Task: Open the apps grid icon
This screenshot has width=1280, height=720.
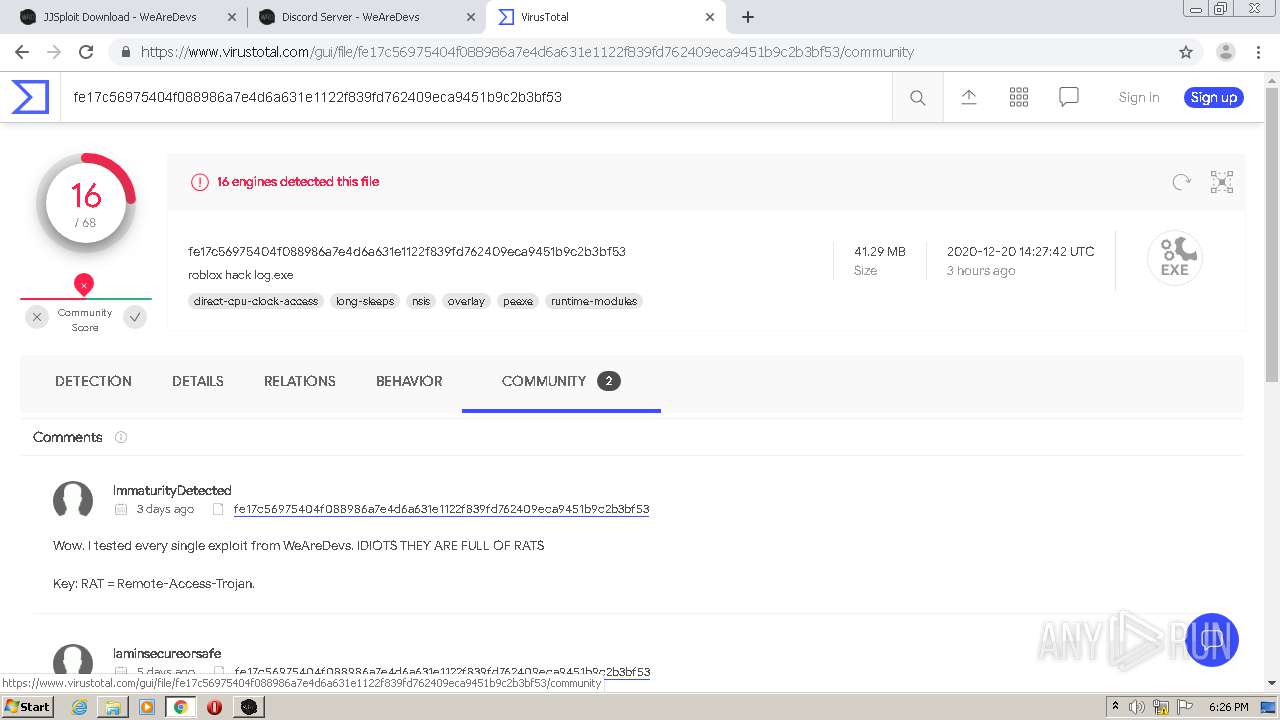Action: (1019, 97)
